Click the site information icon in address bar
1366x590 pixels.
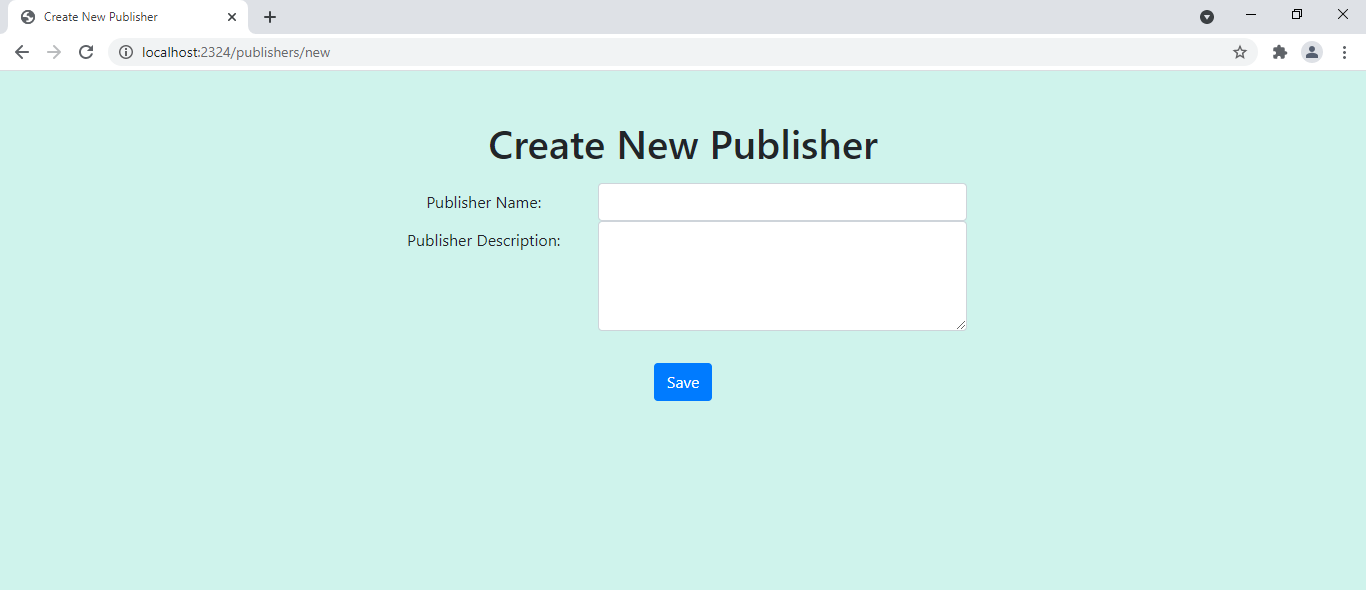click(x=126, y=52)
